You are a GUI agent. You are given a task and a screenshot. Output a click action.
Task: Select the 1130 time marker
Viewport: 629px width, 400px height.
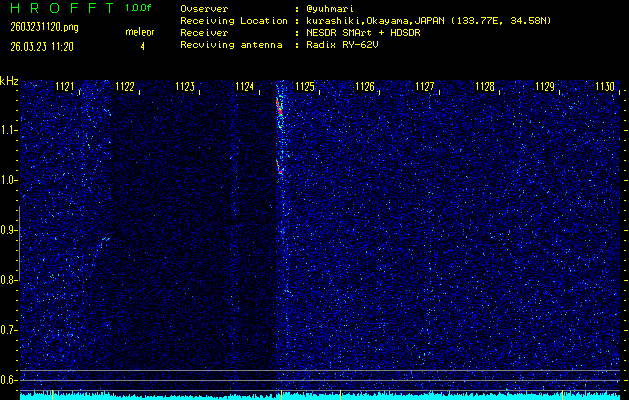604,87
